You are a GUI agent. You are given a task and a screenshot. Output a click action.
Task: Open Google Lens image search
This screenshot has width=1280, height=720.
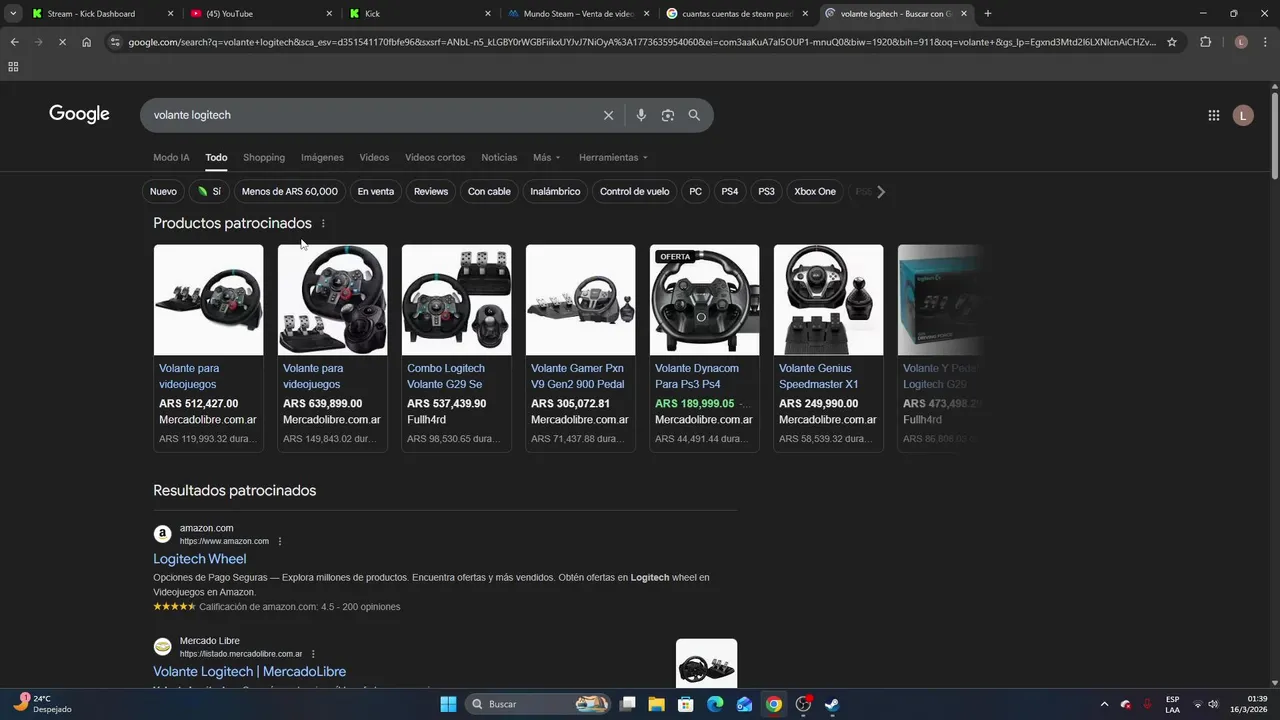(668, 115)
